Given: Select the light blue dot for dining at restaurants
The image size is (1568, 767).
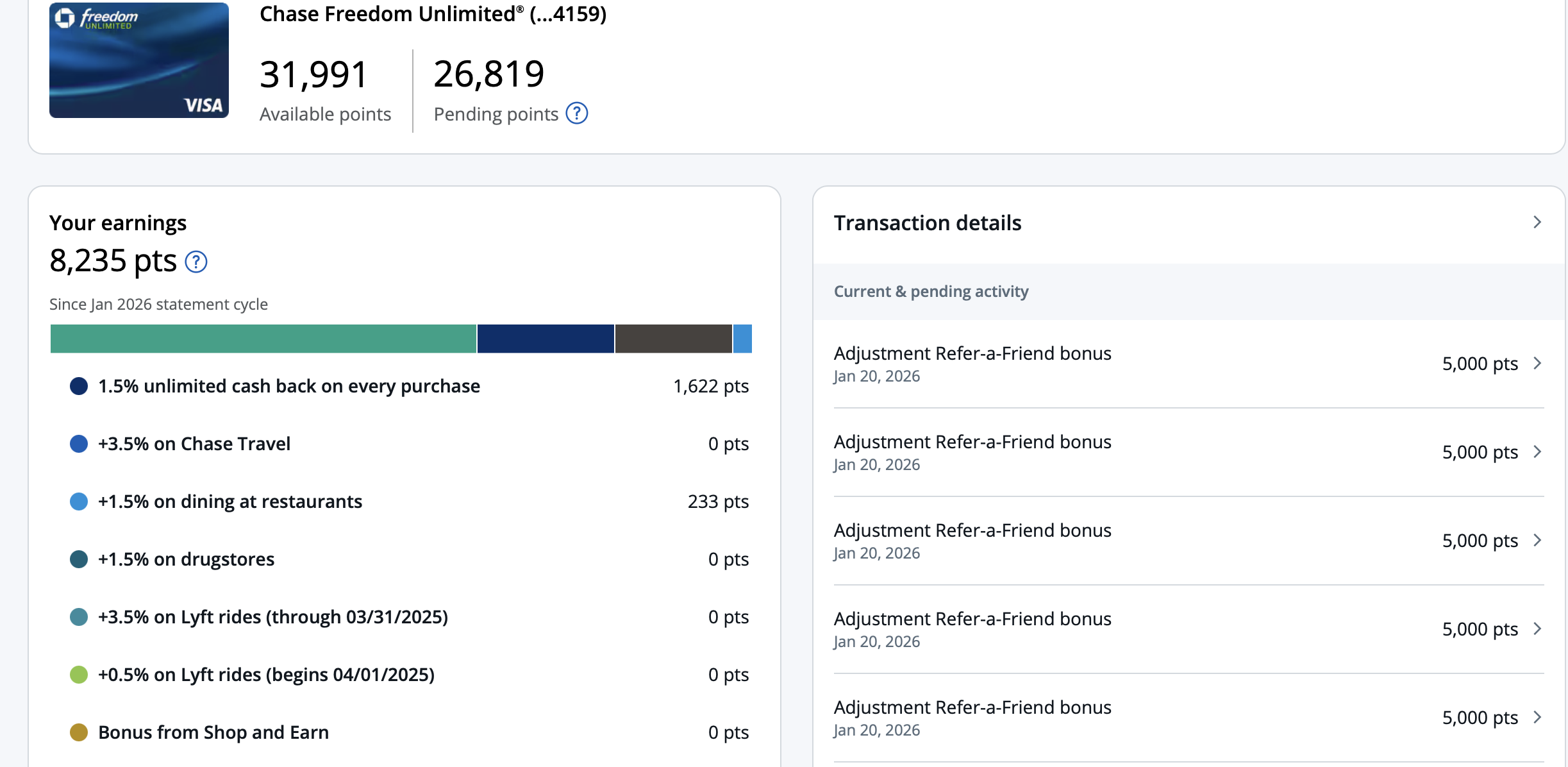Looking at the screenshot, I should tap(79, 501).
